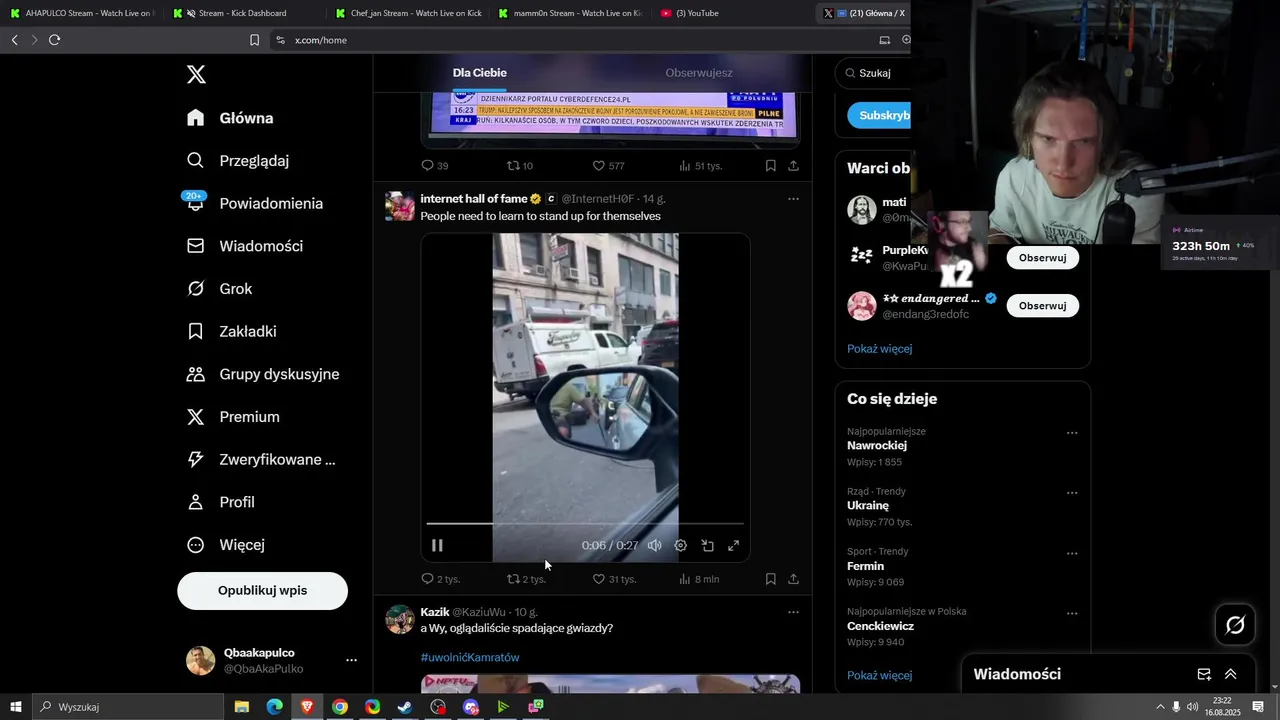Open Zakładki bookmarks

click(233, 331)
